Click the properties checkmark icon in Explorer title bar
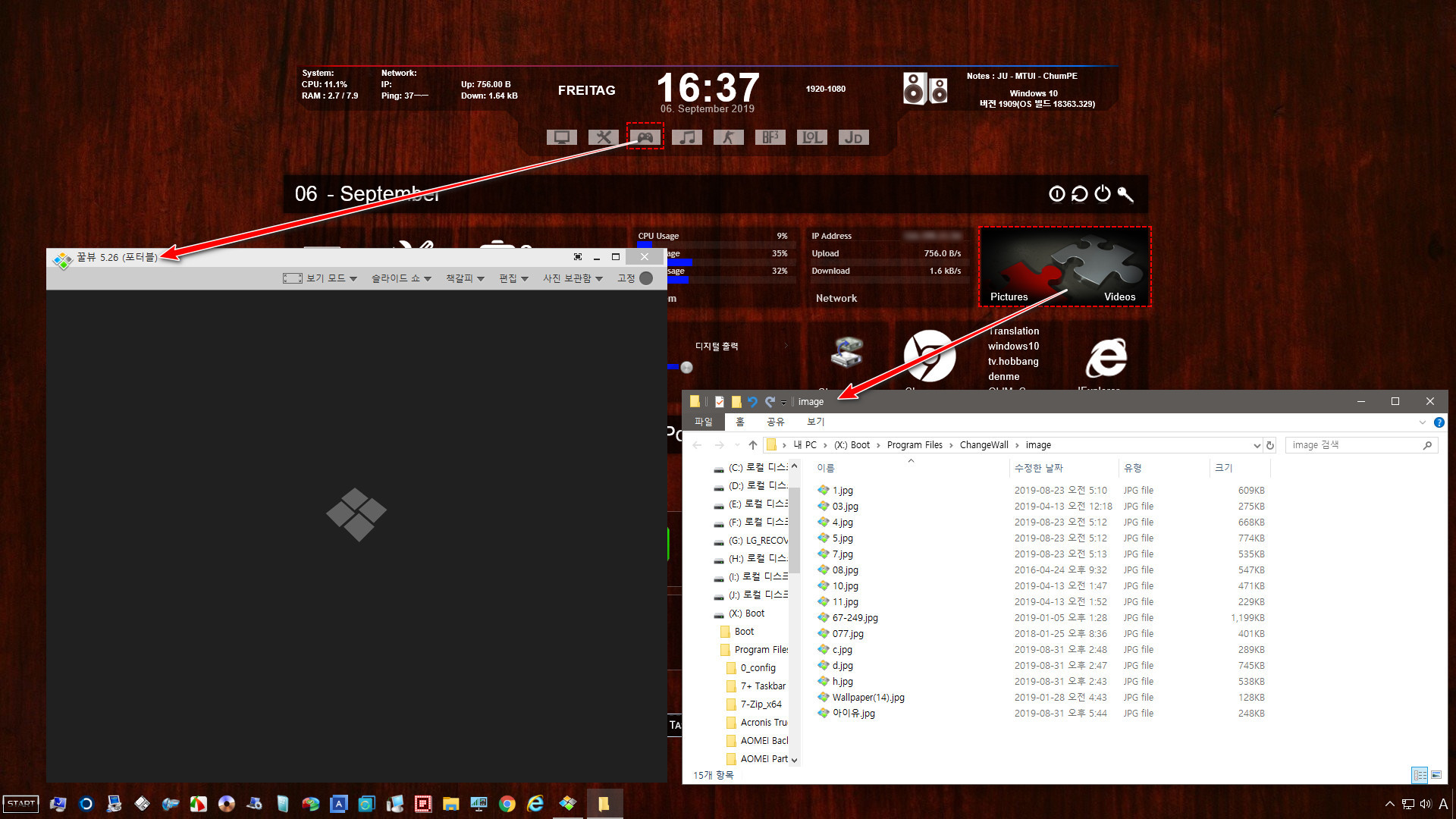Screen dimensions: 1456x819 [720, 402]
